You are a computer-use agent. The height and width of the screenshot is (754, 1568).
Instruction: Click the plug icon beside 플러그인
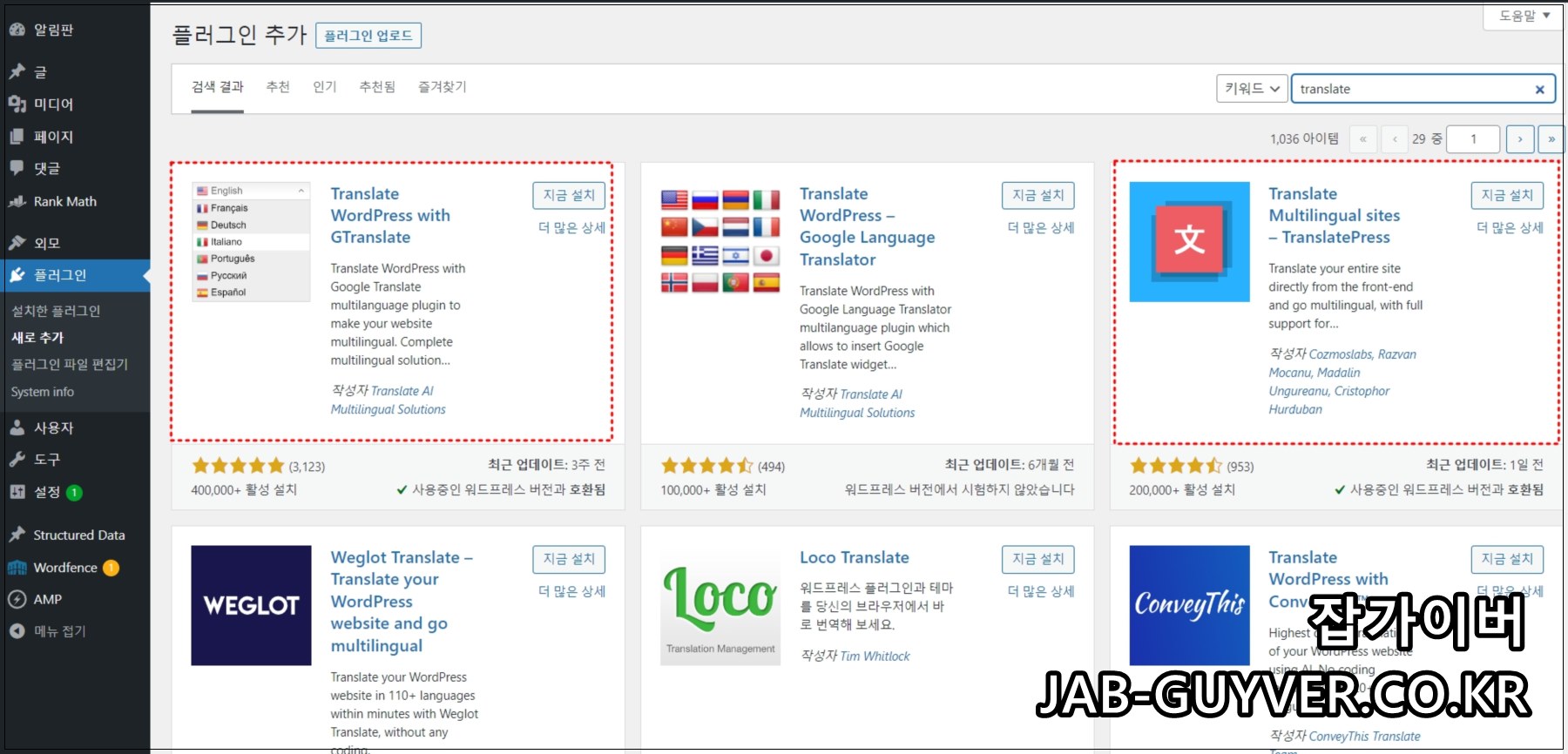[17, 275]
